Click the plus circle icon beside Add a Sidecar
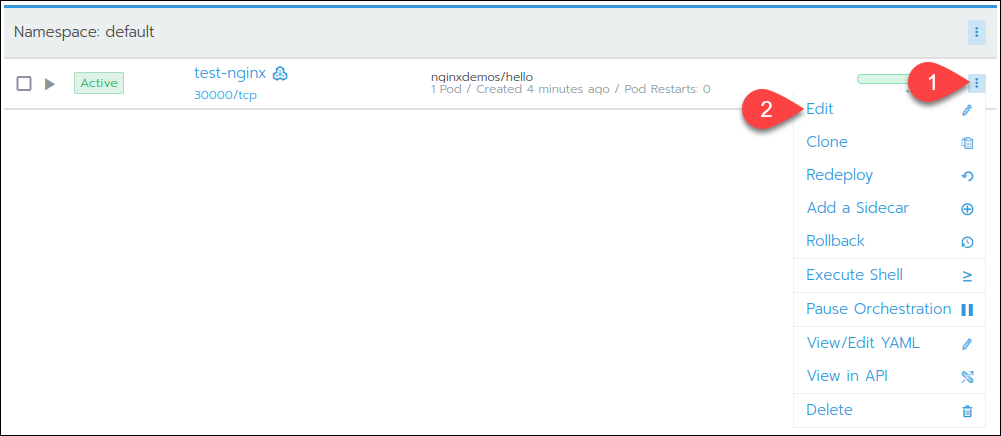 pyautogui.click(x=967, y=209)
